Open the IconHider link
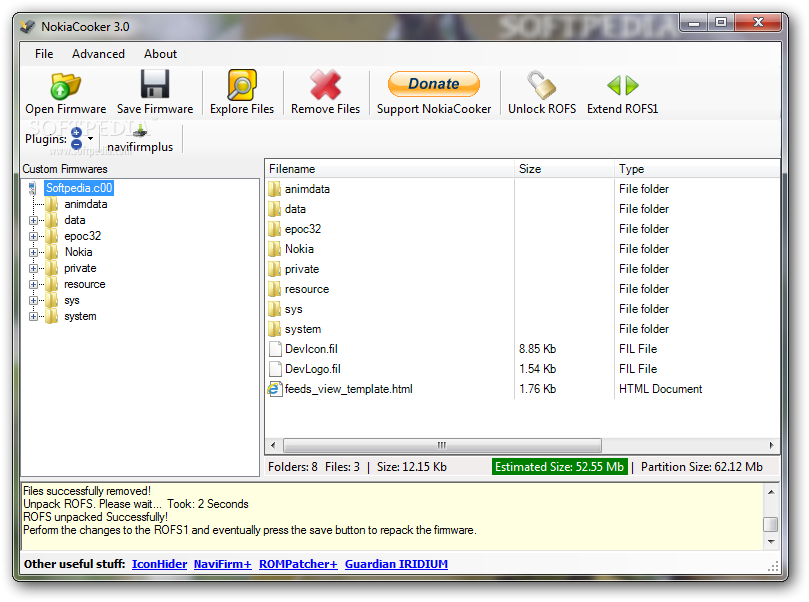The image size is (809, 602). [x=159, y=564]
